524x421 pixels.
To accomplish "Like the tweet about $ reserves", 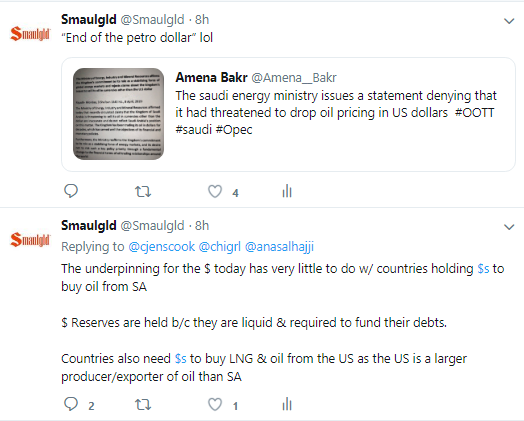I will (215, 405).
